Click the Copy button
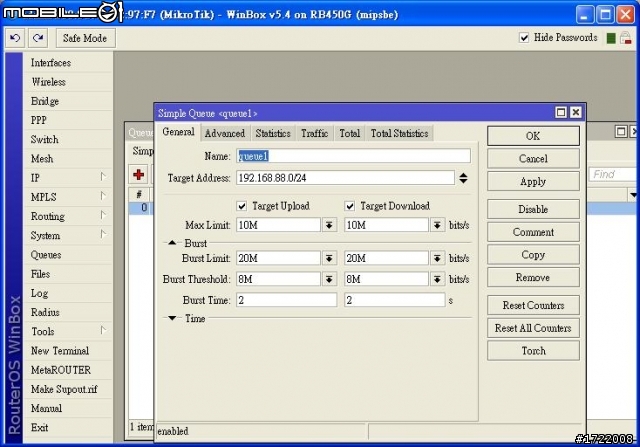Screen dimensions: 640x447 [x=533, y=255]
